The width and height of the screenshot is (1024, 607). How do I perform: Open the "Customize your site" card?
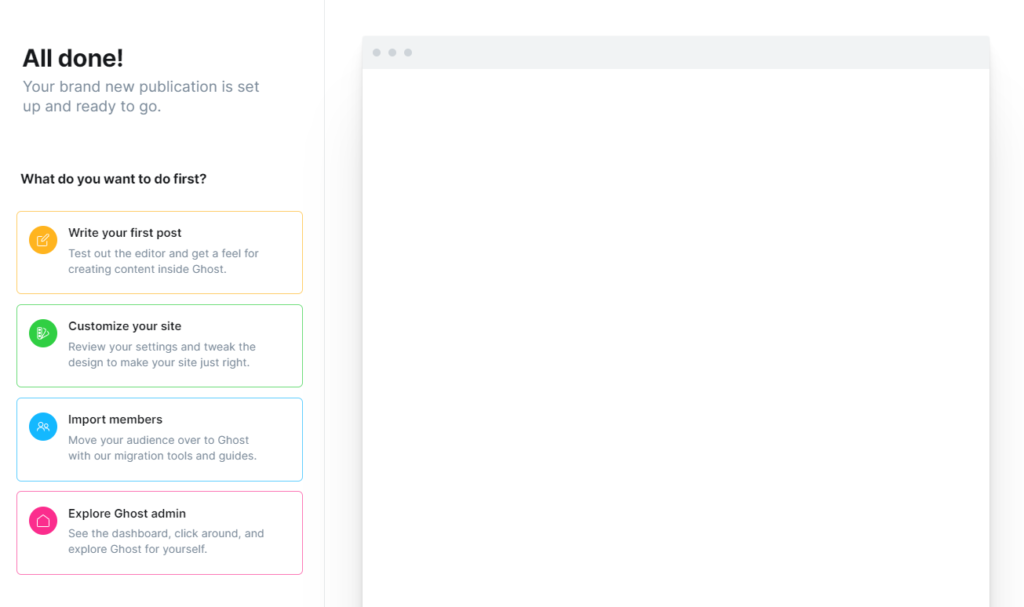(x=159, y=346)
